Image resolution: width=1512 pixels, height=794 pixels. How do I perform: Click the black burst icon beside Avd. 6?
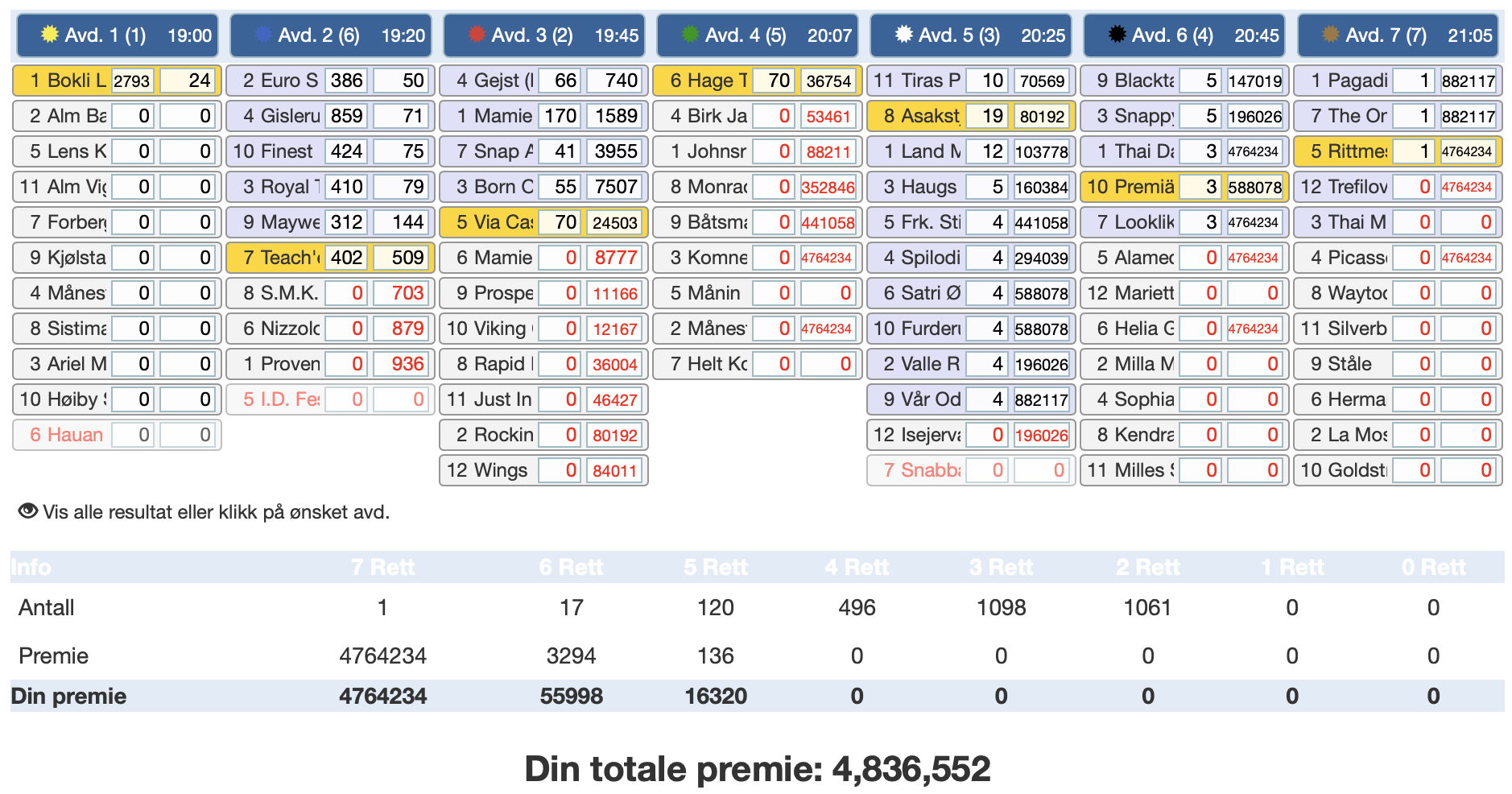(x=1117, y=35)
